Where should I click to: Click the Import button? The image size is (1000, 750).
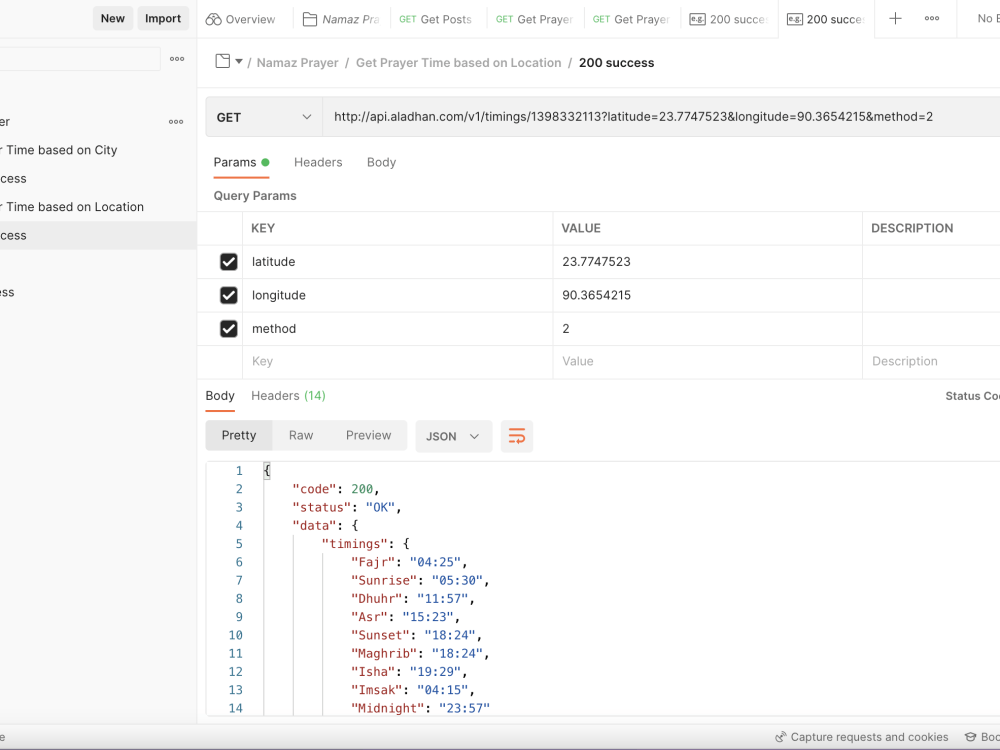(163, 18)
